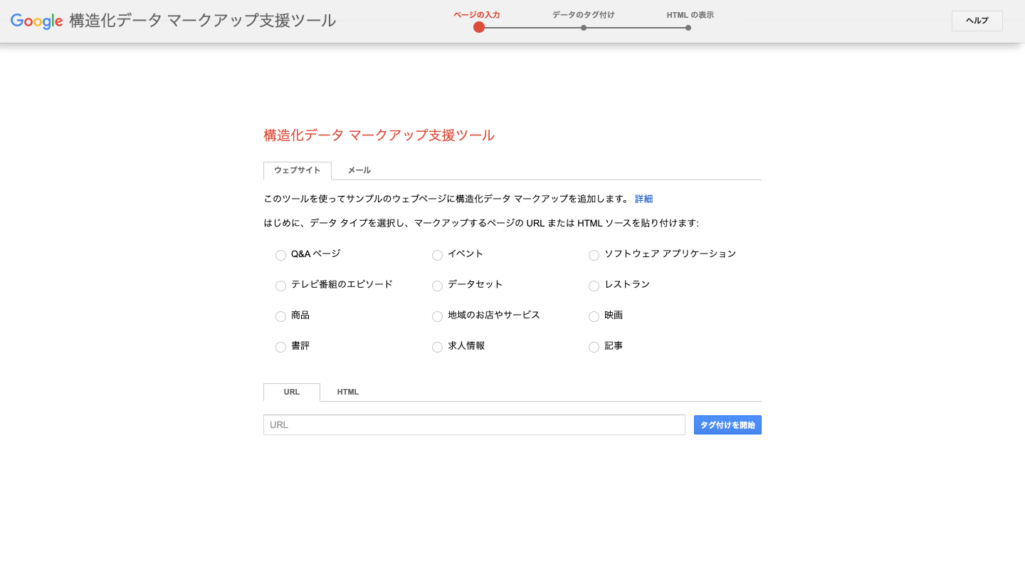This screenshot has height=562, width=1025.
Task: Click the sentence starting with このツールを使って
Action: point(446,199)
